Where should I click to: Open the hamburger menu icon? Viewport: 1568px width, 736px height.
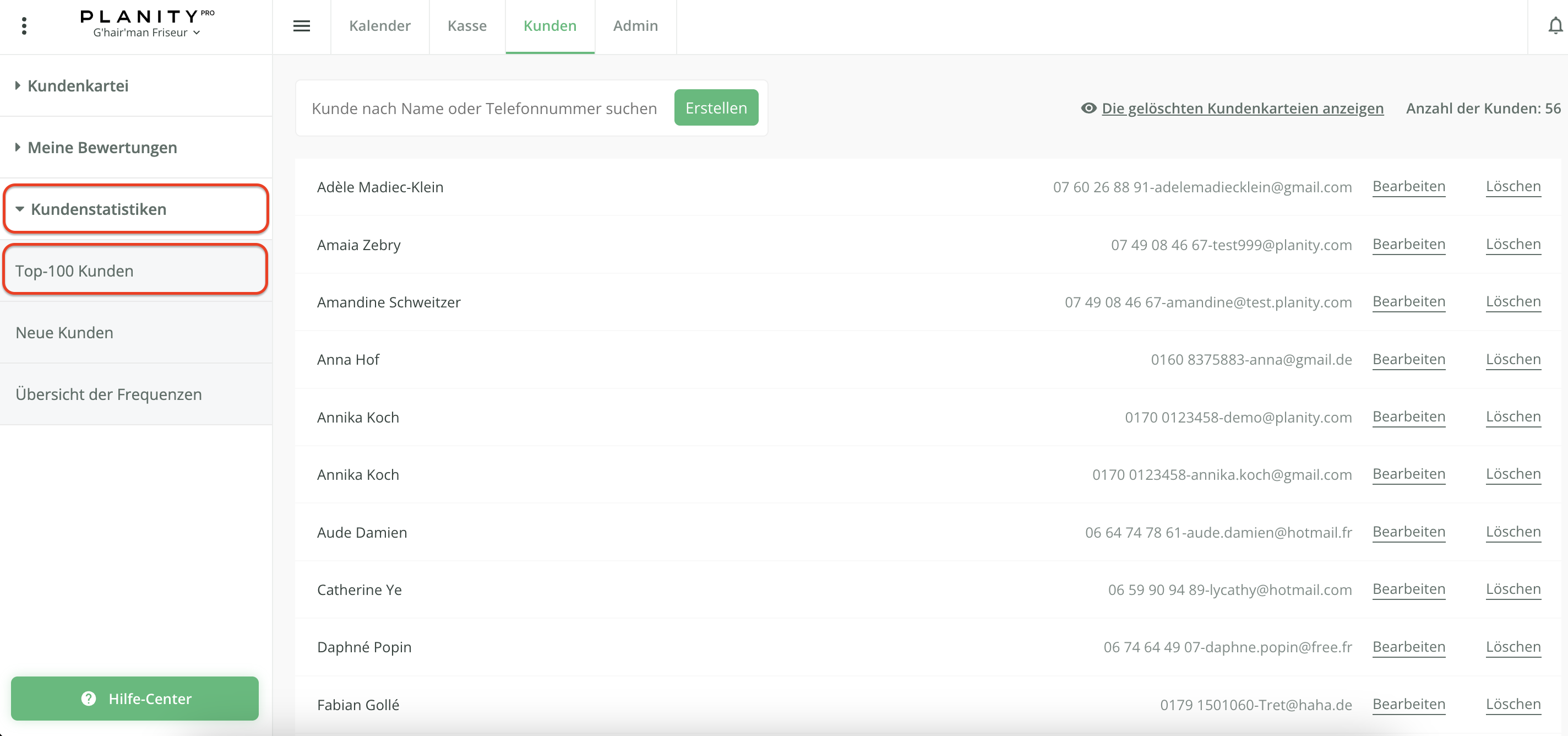pyautogui.click(x=301, y=25)
